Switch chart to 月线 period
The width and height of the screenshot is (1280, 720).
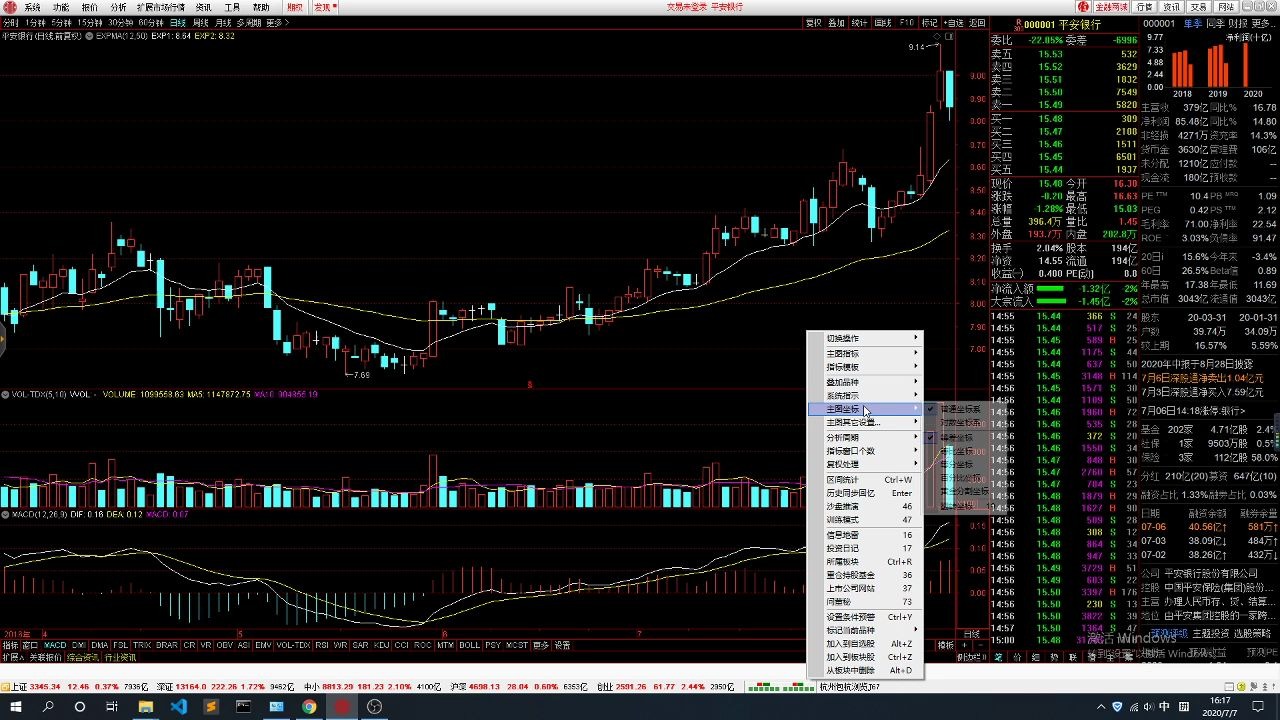click(223, 22)
